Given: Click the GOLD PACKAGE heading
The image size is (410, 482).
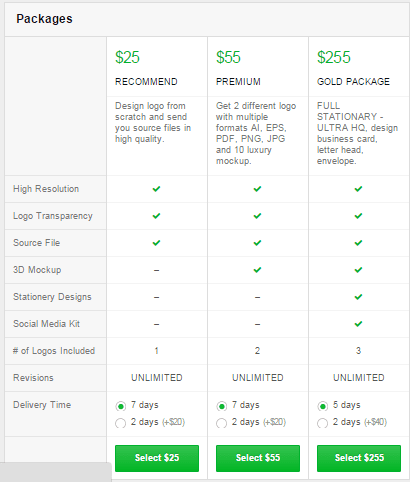Looking at the screenshot, I should click(353, 82).
